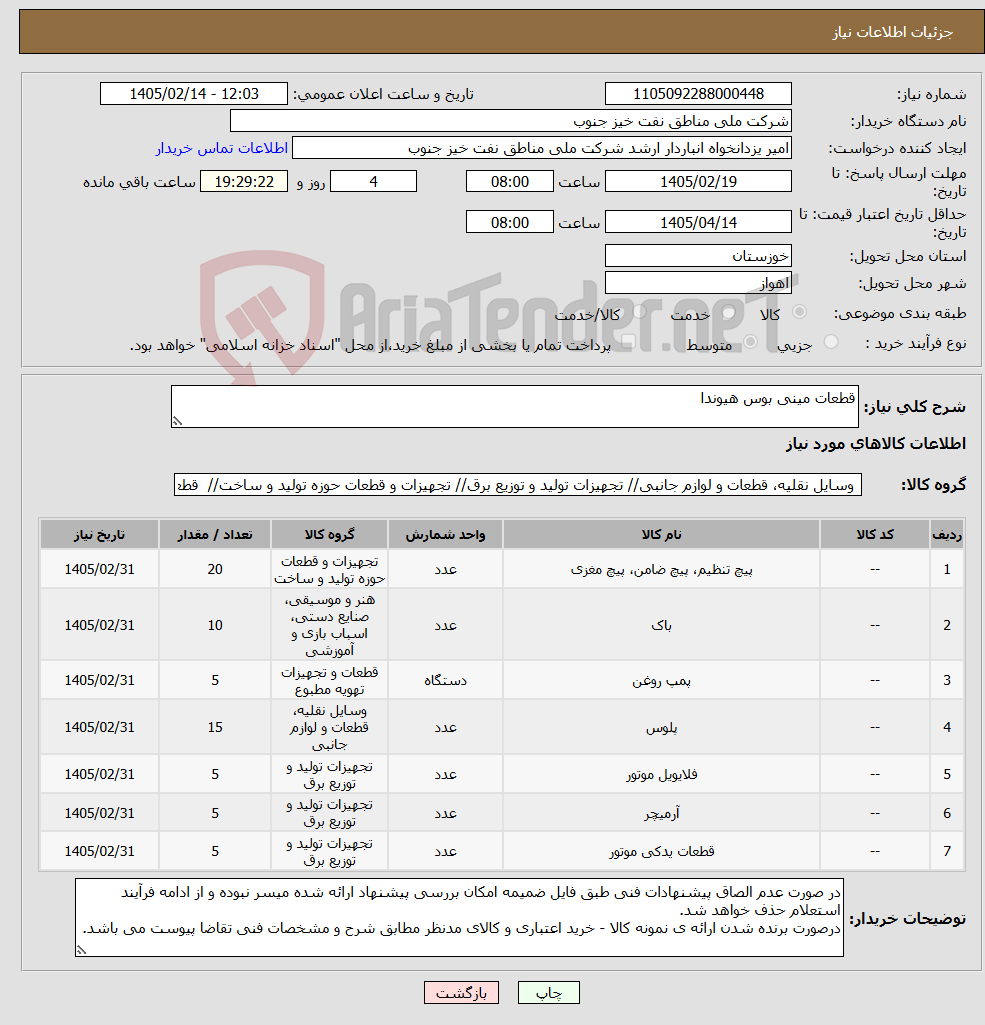
Task: Click the response deadline time 08:00 field
Action: (x=510, y=182)
